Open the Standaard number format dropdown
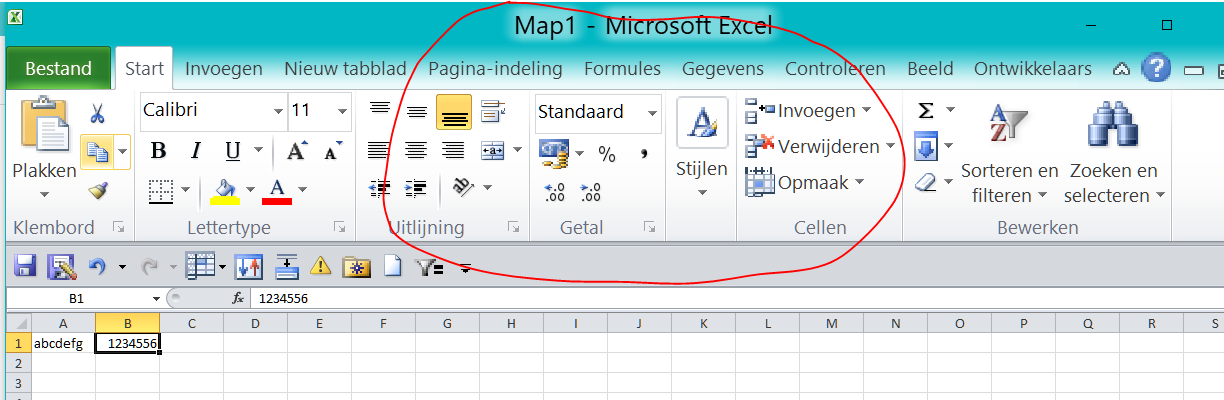 coord(653,112)
